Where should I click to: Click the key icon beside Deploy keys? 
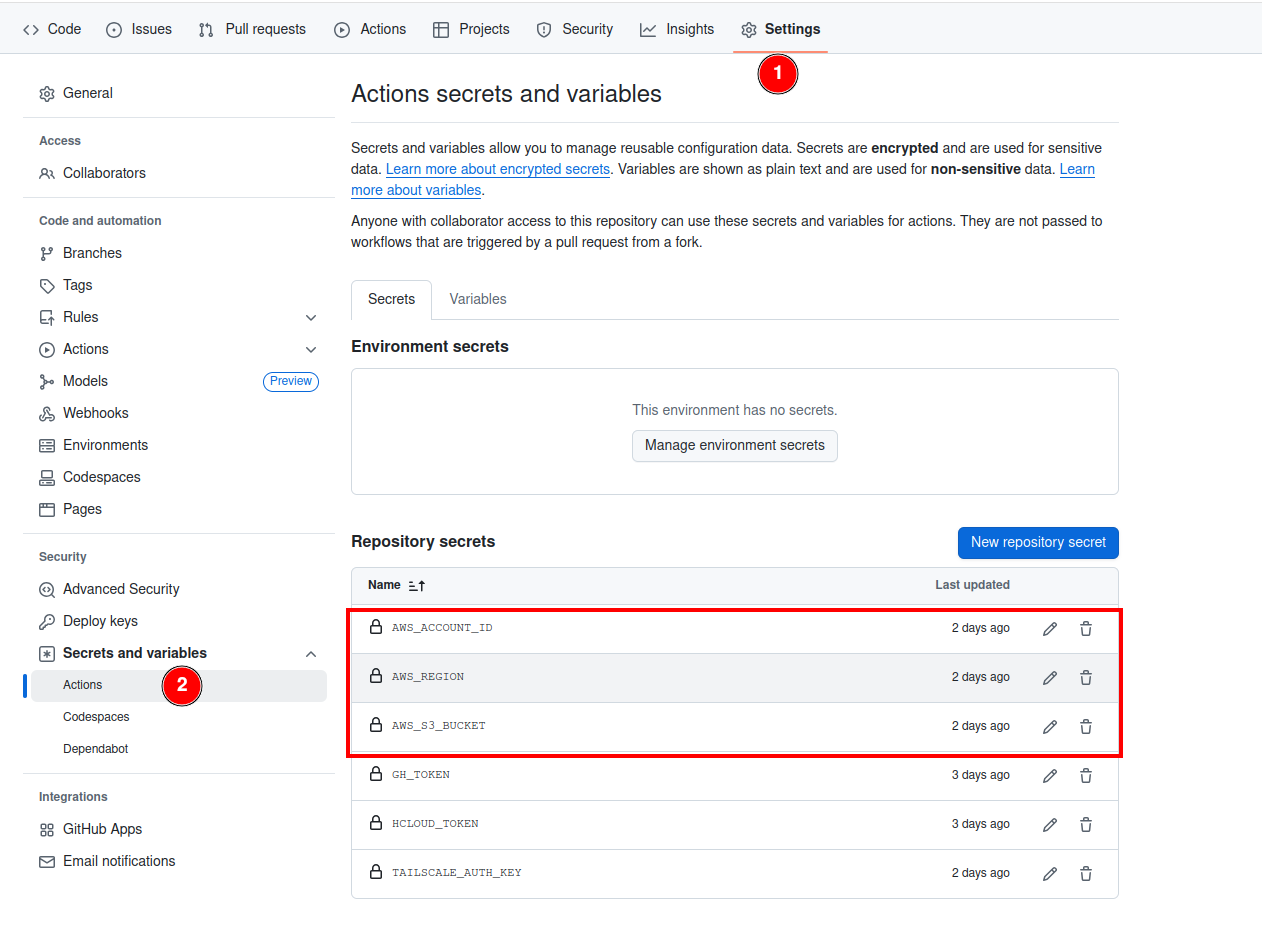click(x=47, y=622)
